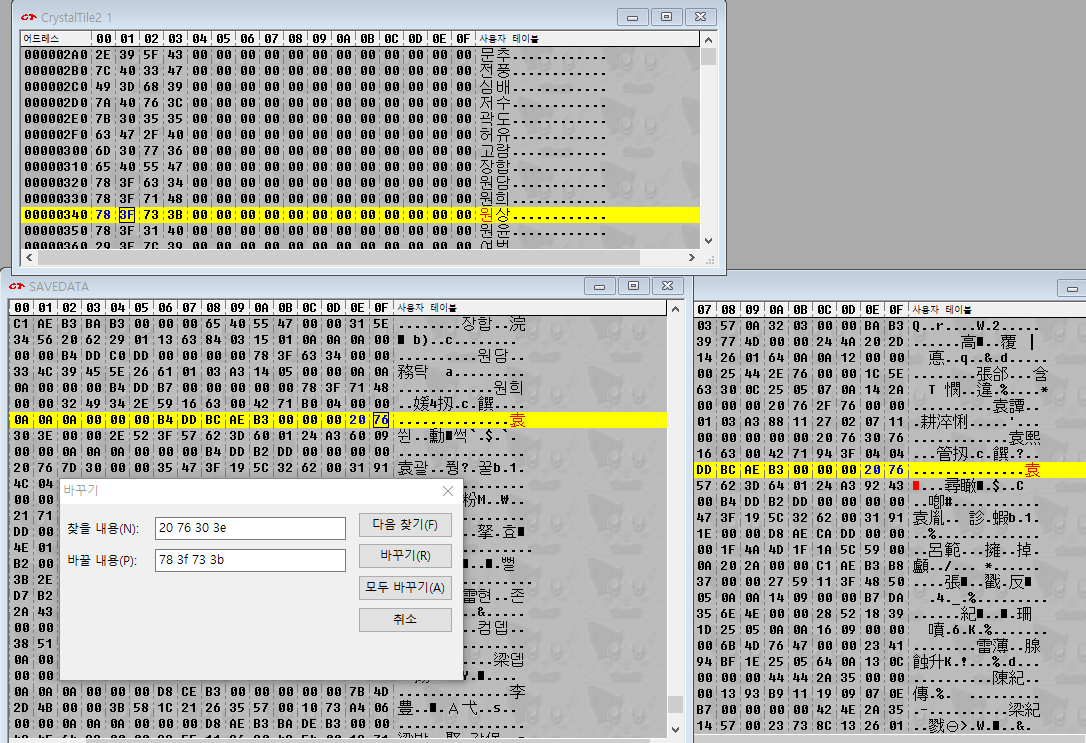Click 사용자 테이블 header in right window

(942, 310)
